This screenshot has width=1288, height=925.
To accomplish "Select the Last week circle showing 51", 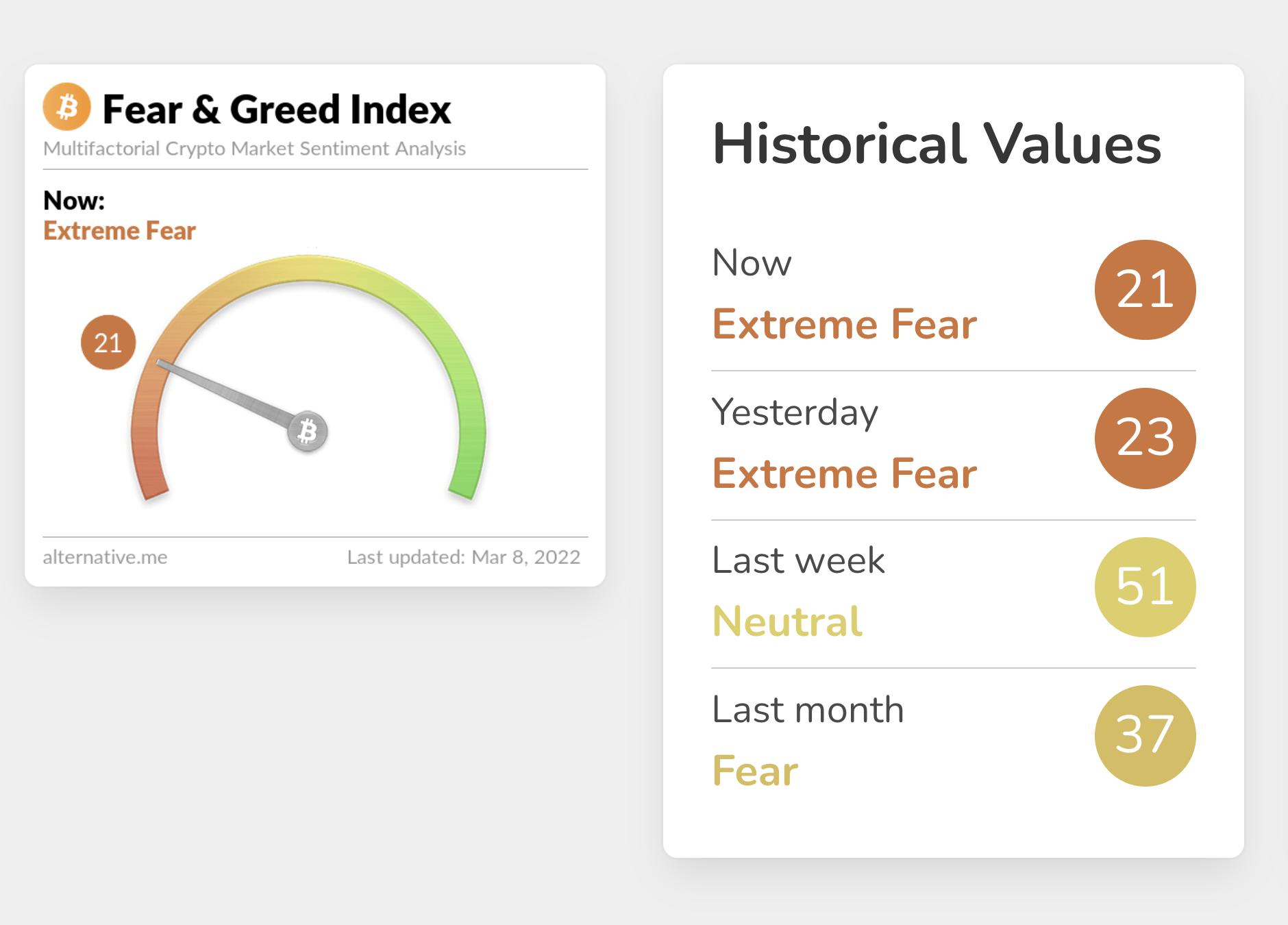I will tap(1145, 587).
